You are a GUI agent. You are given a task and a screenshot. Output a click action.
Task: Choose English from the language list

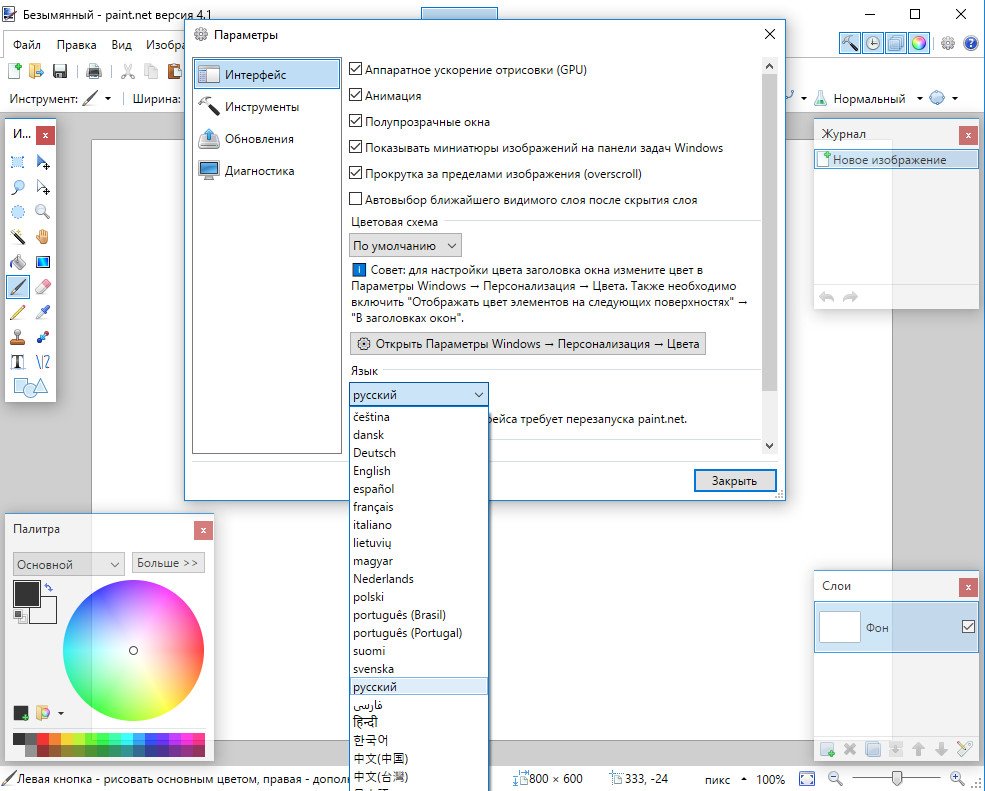tap(372, 471)
